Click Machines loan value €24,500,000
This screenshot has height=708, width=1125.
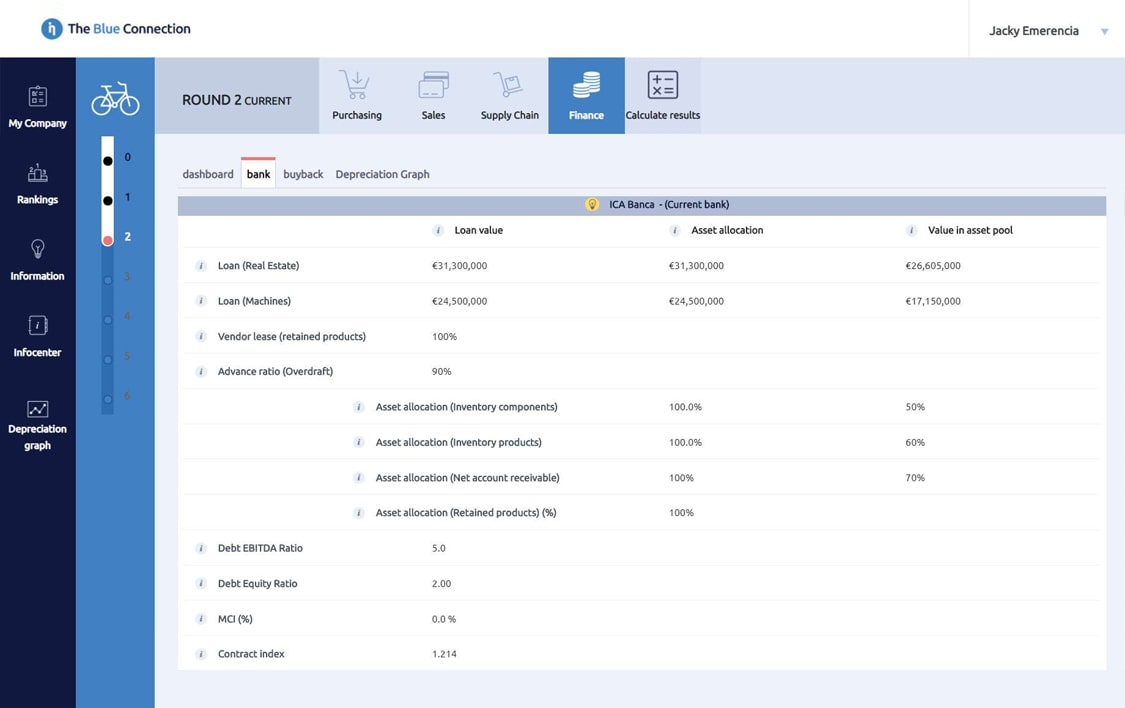459,301
